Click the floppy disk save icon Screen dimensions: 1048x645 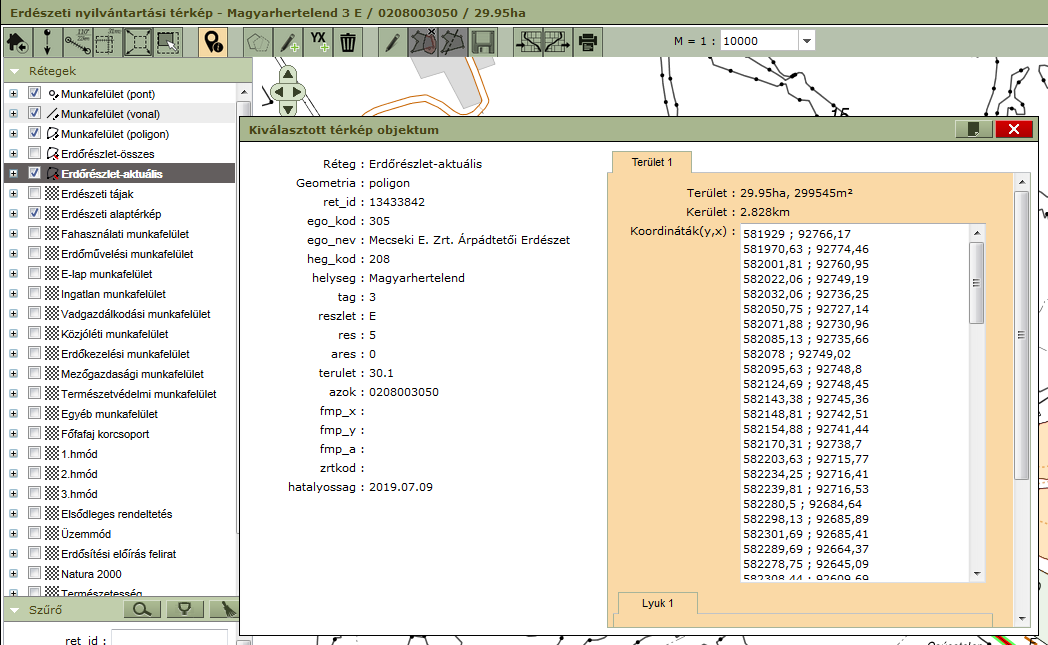483,42
